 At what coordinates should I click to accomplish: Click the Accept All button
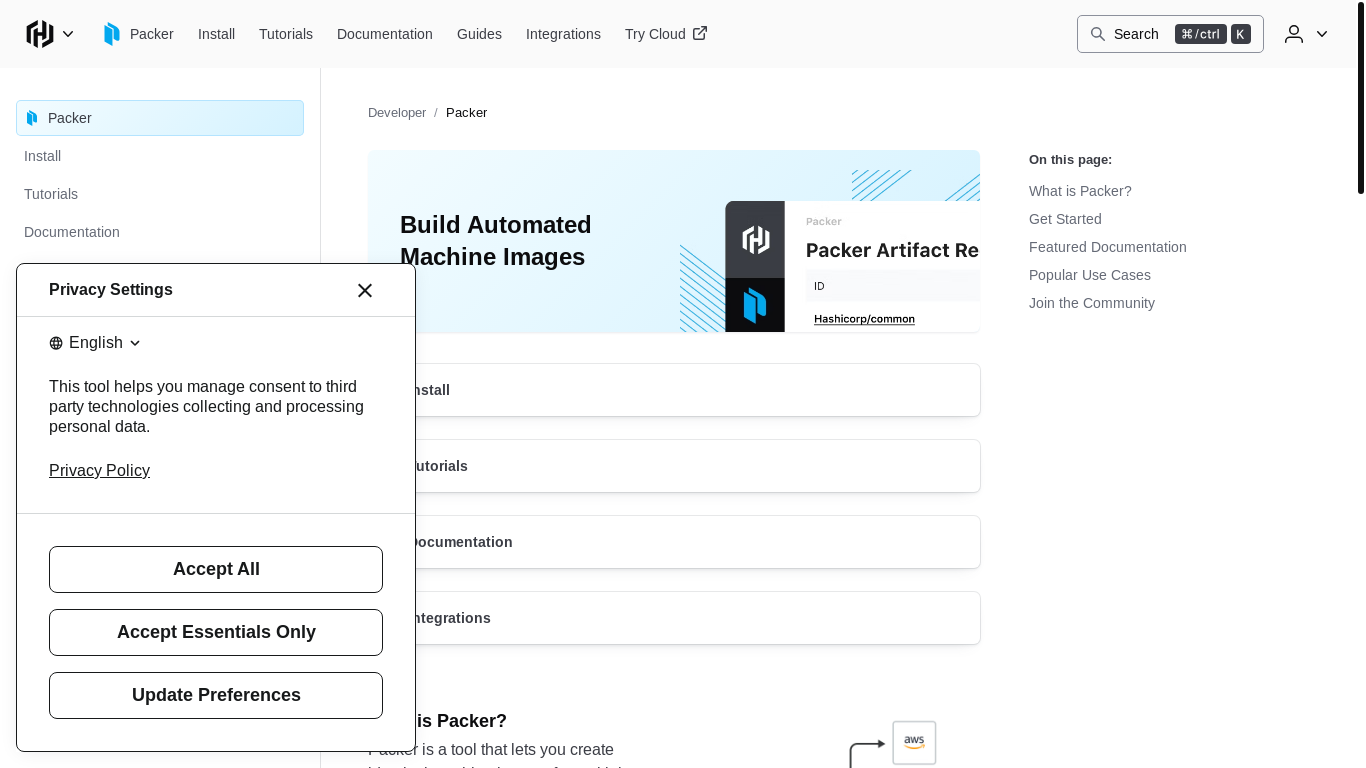click(216, 569)
